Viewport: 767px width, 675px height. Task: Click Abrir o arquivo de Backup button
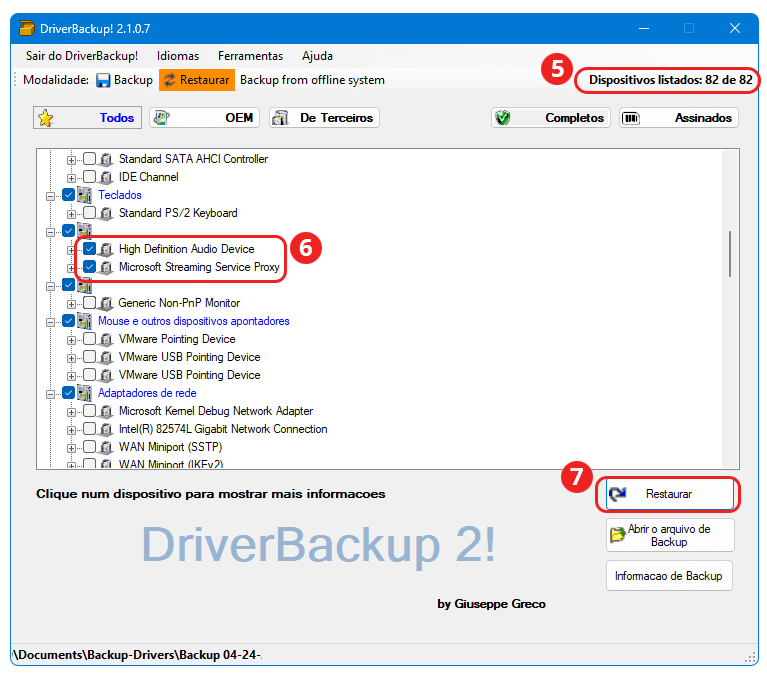coord(670,535)
